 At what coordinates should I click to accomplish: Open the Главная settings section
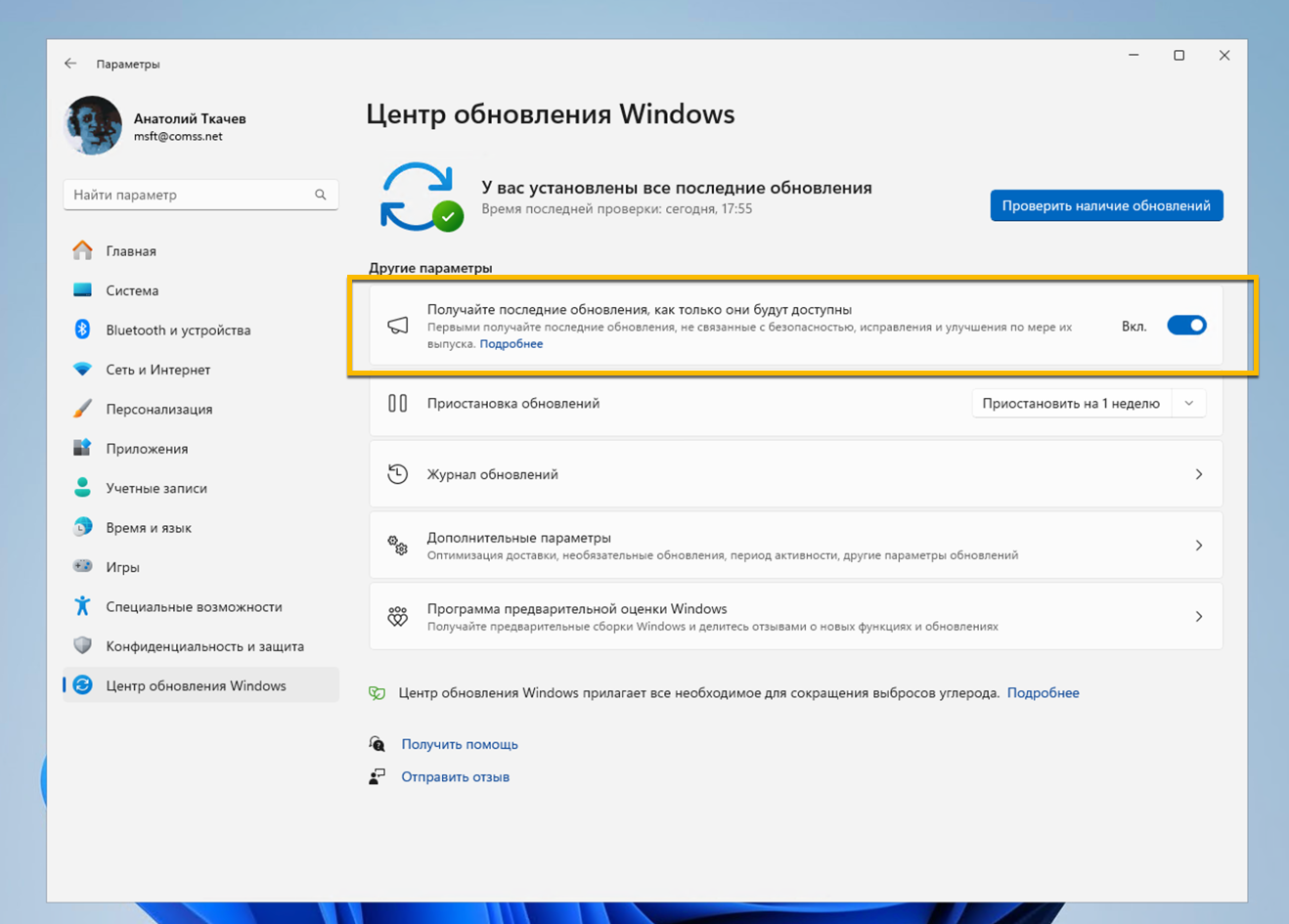pos(200,251)
